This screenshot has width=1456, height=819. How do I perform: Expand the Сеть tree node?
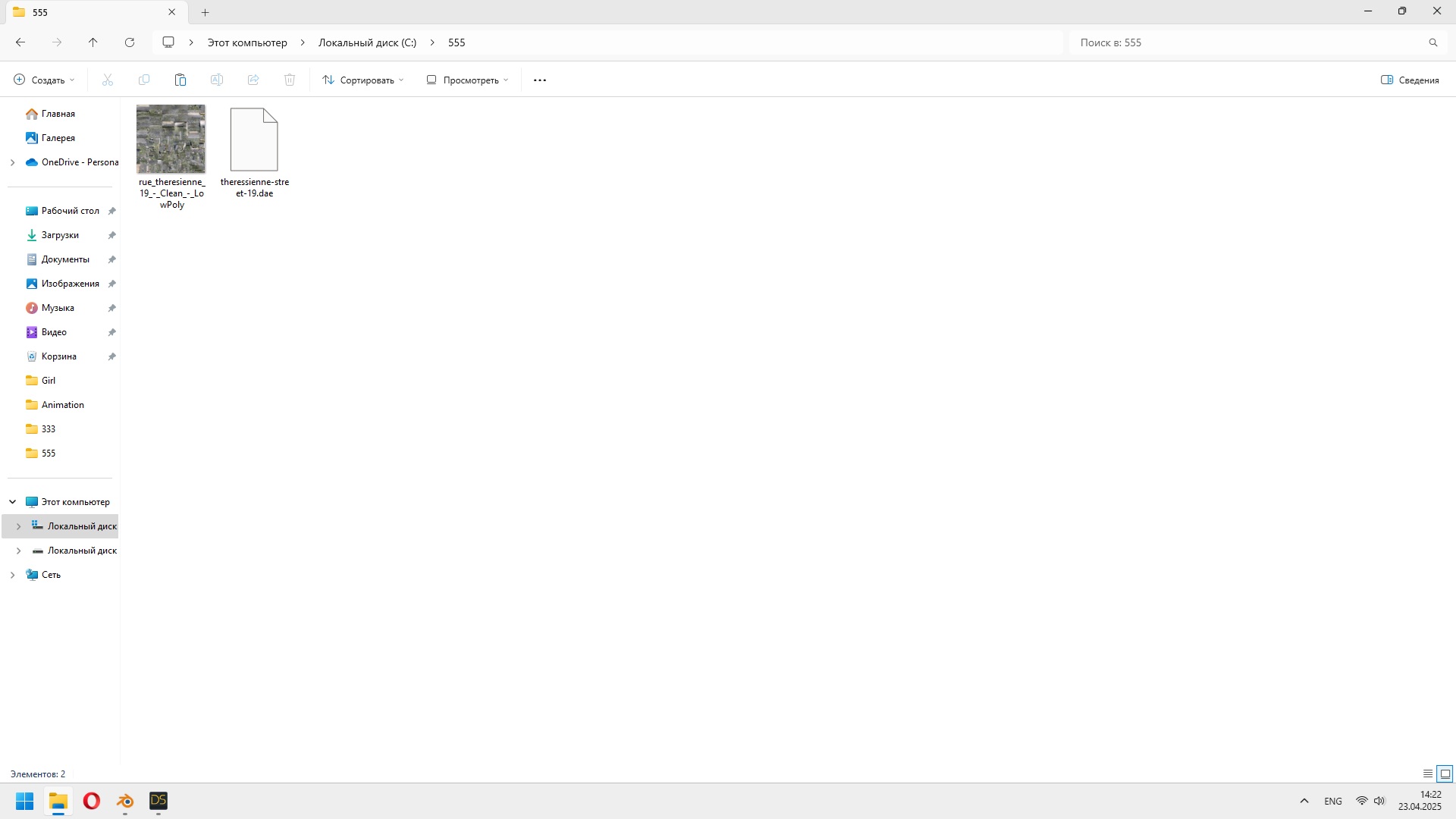click(x=12, y=575)
